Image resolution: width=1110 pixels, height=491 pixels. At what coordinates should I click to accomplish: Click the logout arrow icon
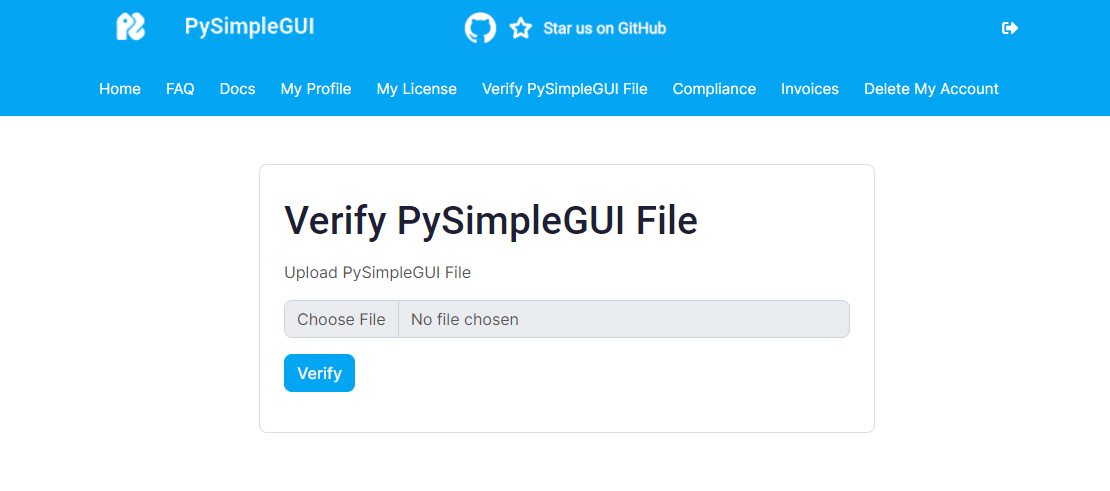coord(1010,28)
